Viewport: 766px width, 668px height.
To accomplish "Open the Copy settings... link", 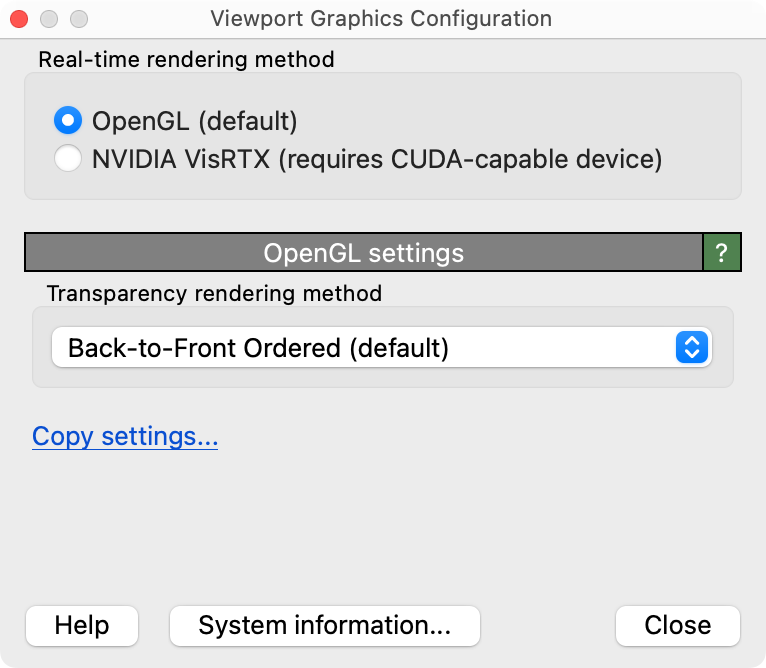I will click(125, 437).
